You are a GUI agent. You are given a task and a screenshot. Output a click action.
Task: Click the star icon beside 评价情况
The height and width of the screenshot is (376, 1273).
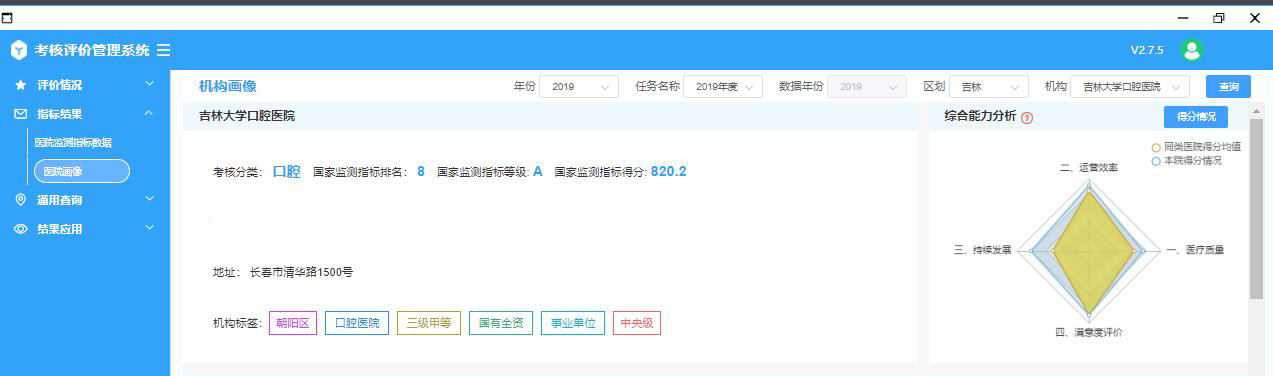point(20,85)
